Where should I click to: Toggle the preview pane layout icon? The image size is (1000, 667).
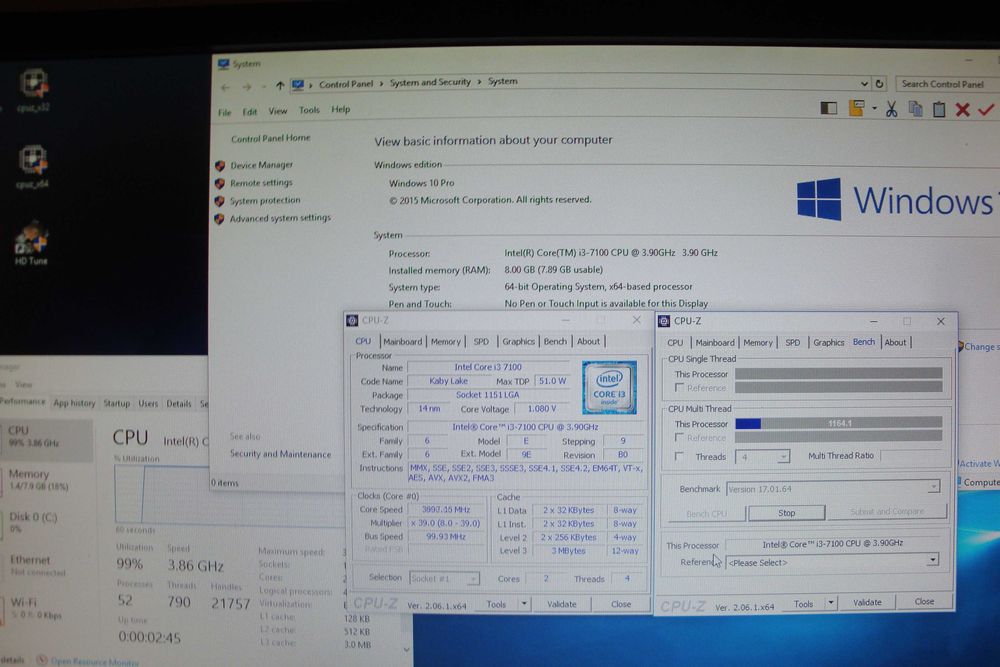coord(828,108)
